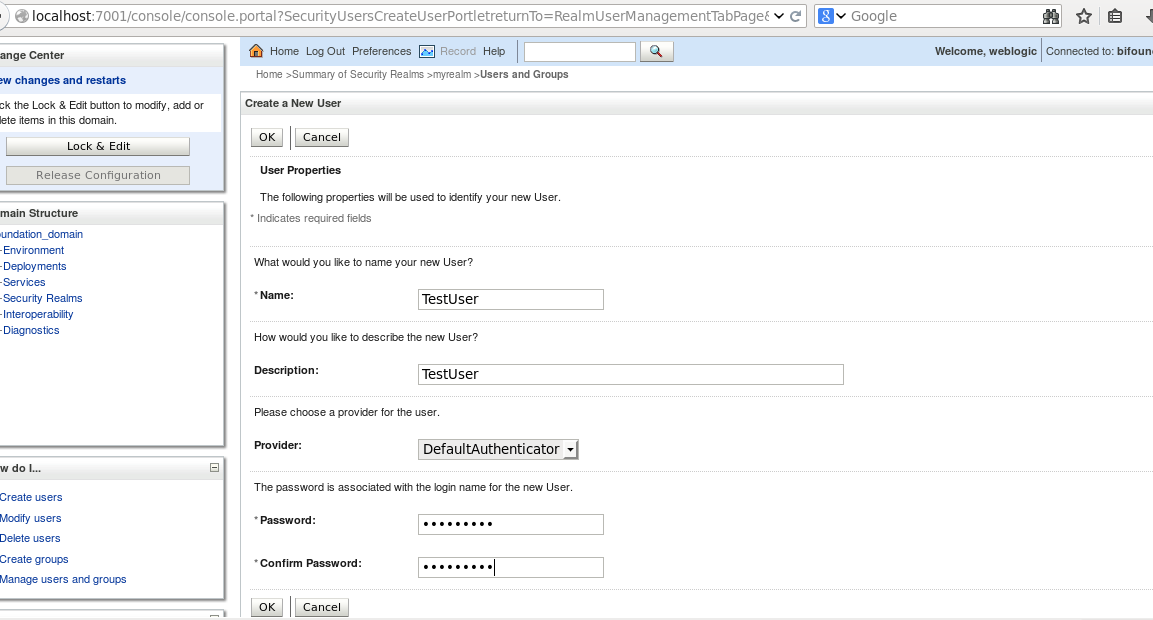Open the URL history dropdown arrow
Image resolution: width=1153 pixels, height=620 pixels.
tap(779, 16)
